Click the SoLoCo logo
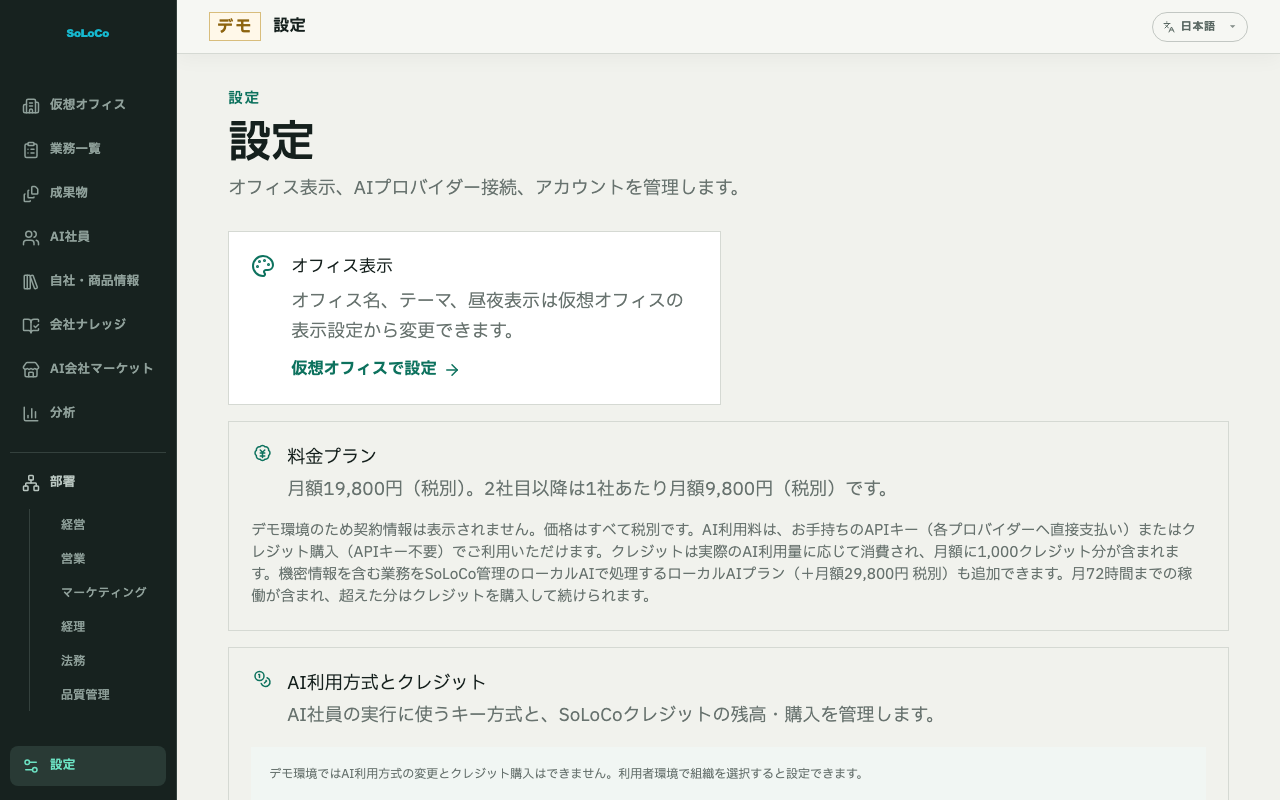This screenshot has width=1280, height=800. click(88, 33)
